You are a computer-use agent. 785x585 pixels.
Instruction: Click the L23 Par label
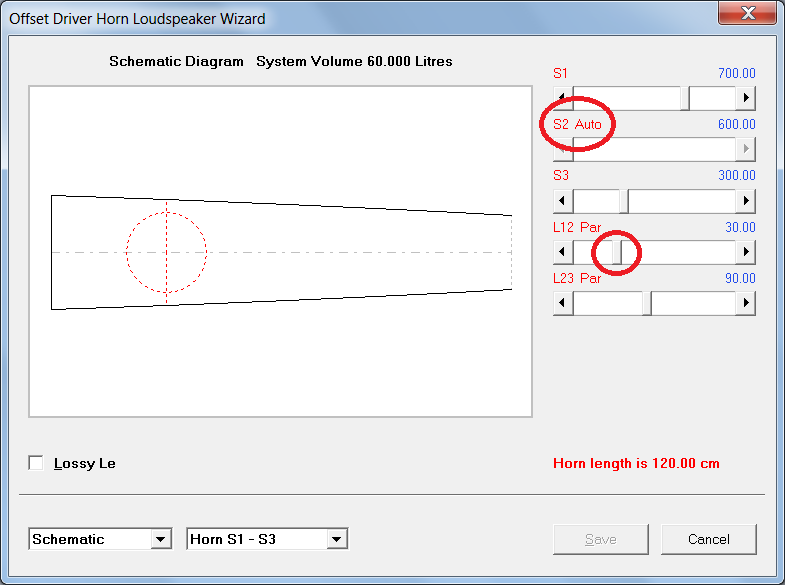(x=577, y=278)
